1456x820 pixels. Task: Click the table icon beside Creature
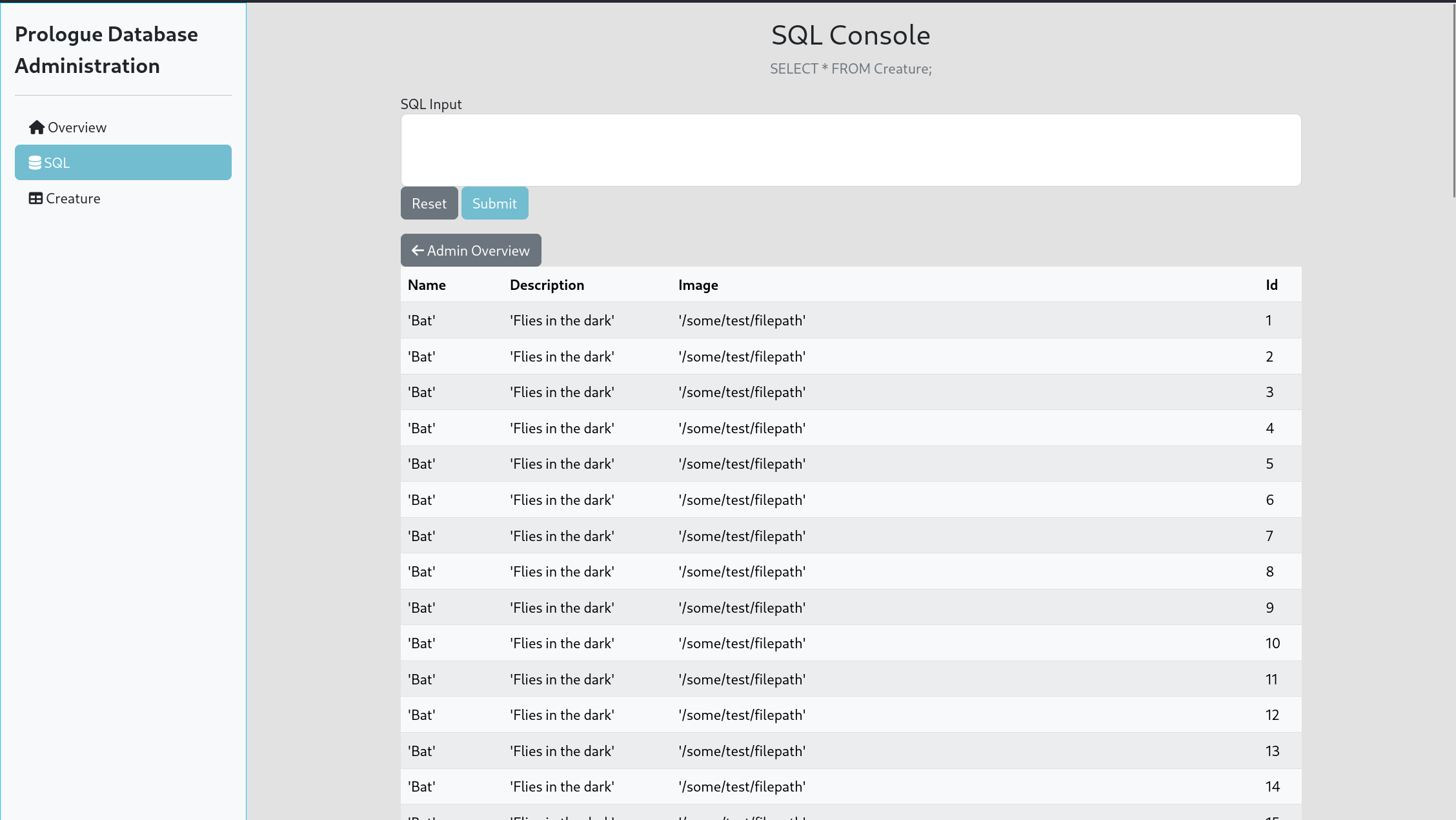pyautogui.click(x=35, y=198)
